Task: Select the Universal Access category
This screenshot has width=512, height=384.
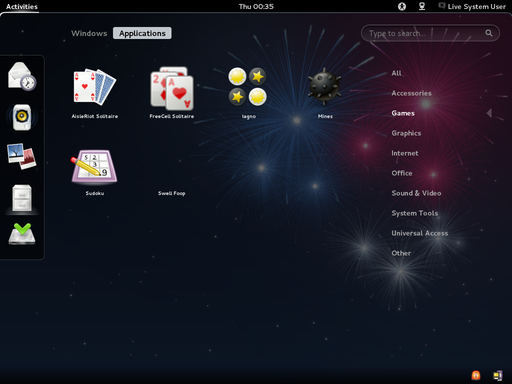Action: pyautogui.click(x=420, y=233)
